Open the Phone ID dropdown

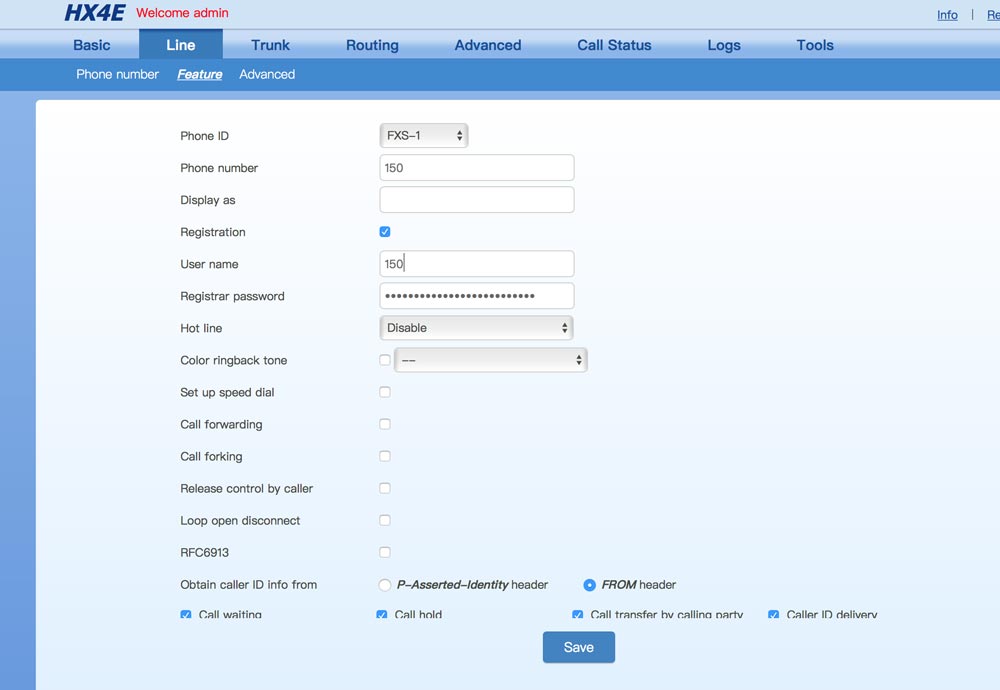pyautogui.click(x=424, y=136)
